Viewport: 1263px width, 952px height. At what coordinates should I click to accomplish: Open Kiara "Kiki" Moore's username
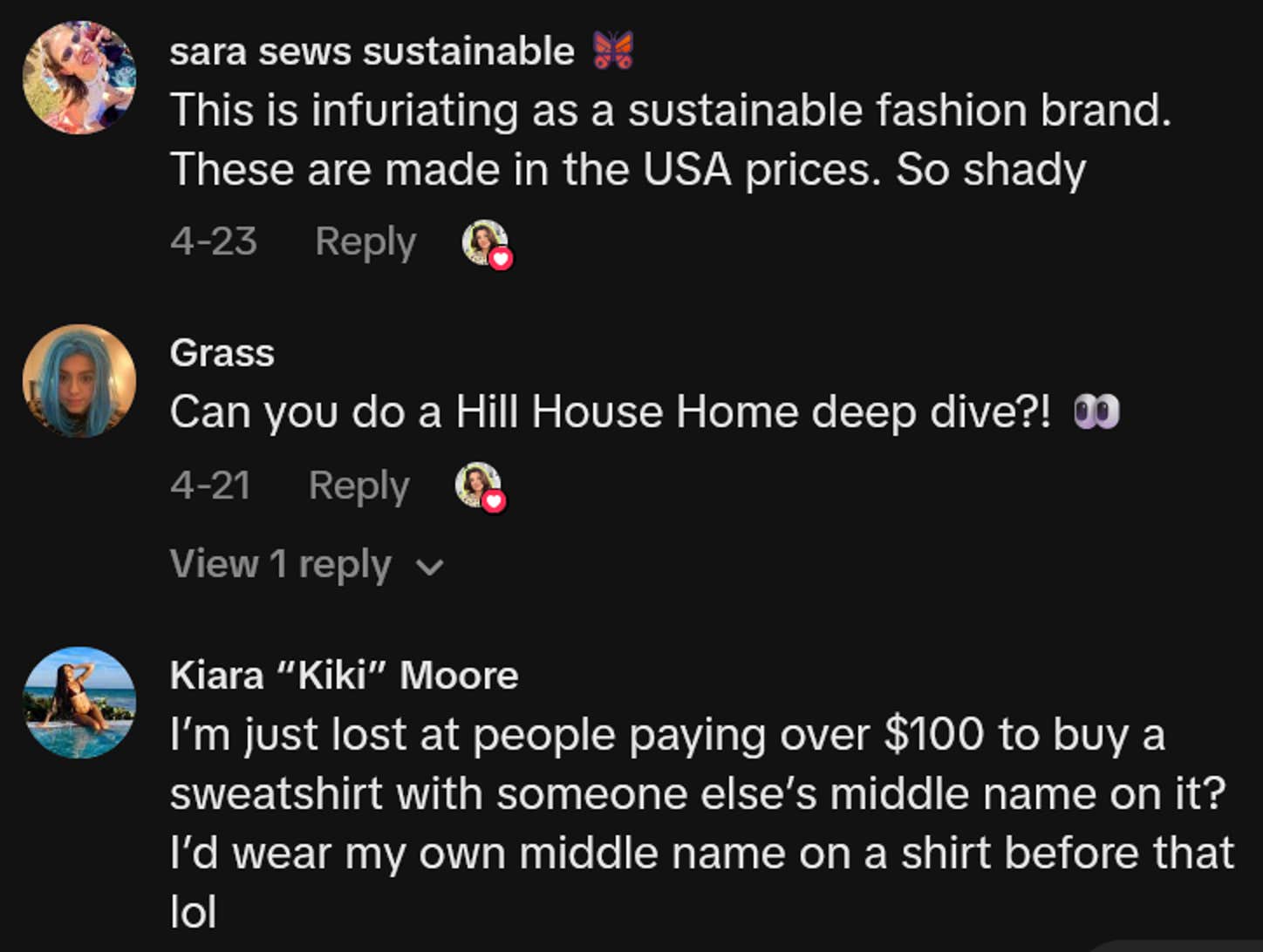pyautogui.click(x=345, y=676)
